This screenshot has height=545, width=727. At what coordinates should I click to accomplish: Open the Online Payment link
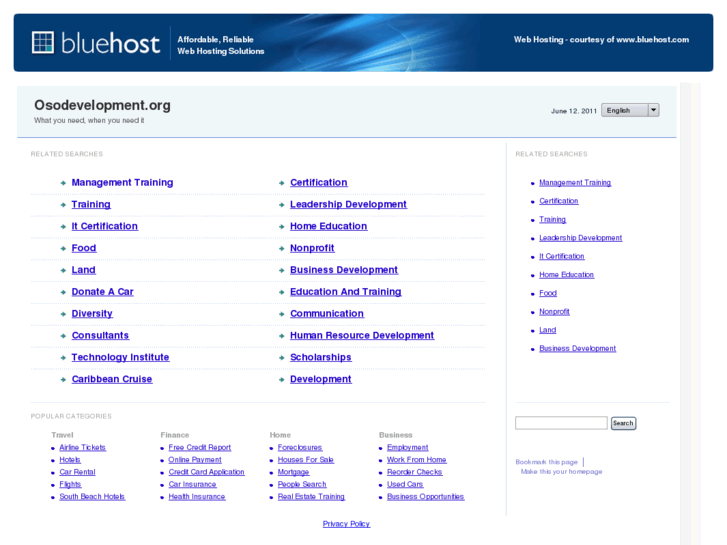(x=195, y=460)
